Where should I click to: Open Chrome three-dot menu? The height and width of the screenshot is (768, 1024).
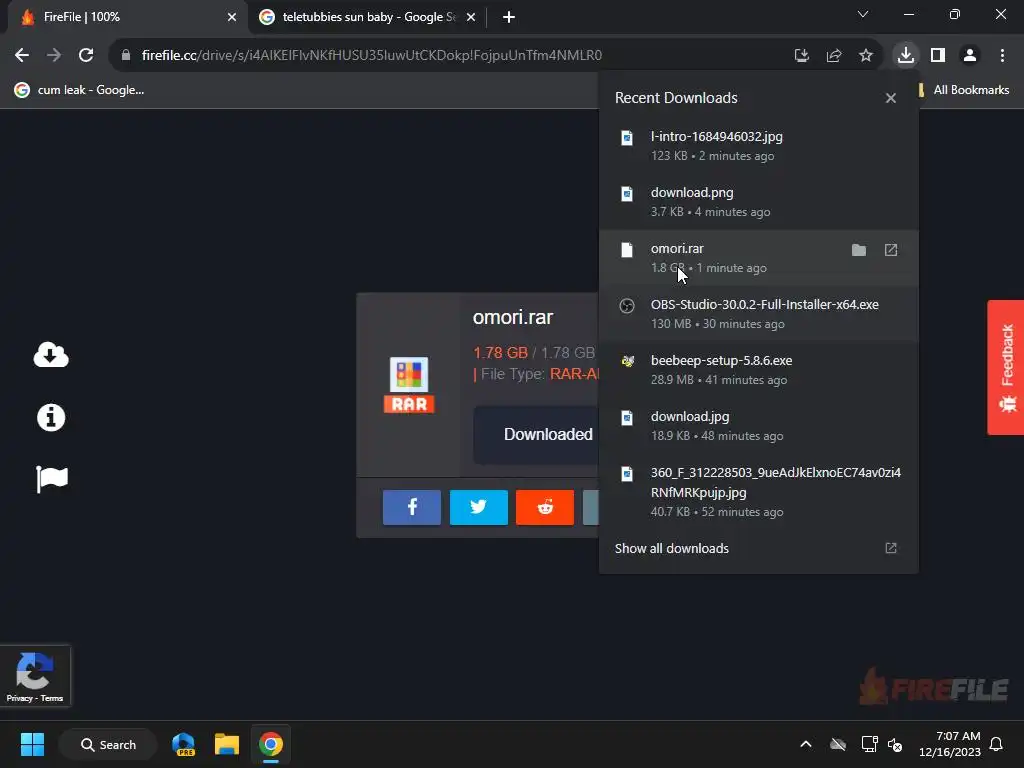[1002, 55]
